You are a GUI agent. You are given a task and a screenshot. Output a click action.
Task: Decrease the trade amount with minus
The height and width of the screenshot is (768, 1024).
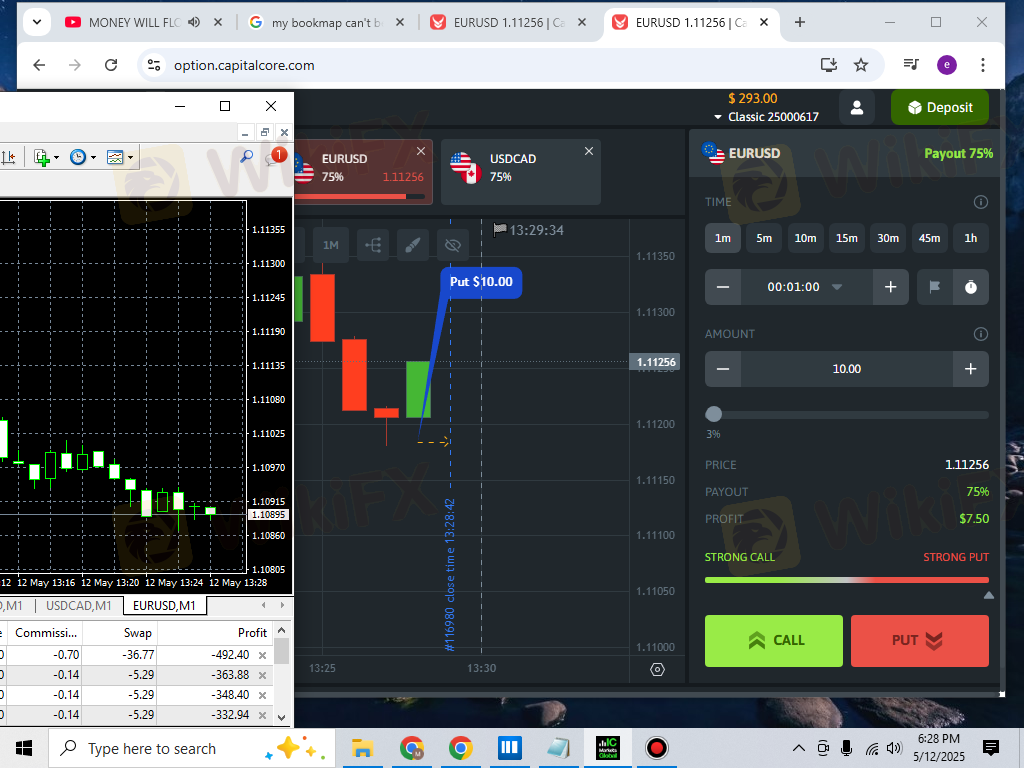tap(723, 369)
